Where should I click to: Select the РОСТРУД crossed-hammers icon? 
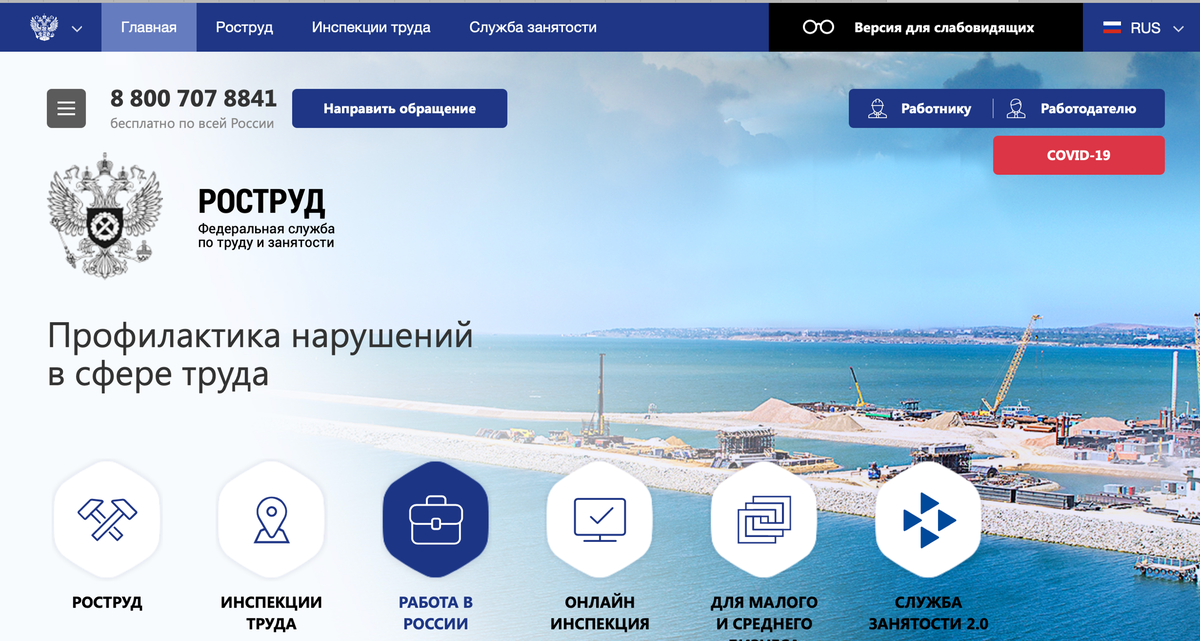tap(104, 518)
